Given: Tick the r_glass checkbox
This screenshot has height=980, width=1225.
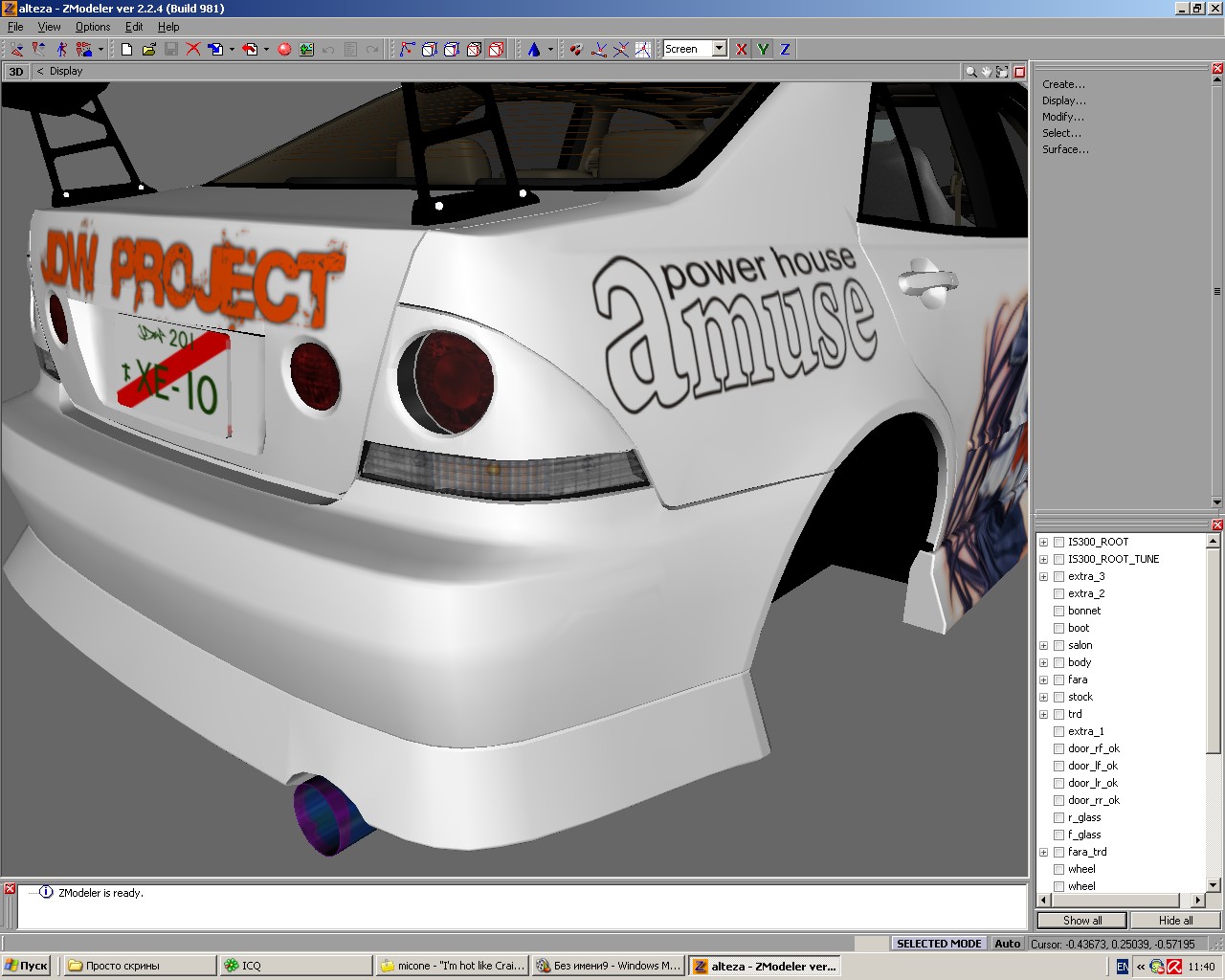Looking at the screenshot, I should point(1058,817).
